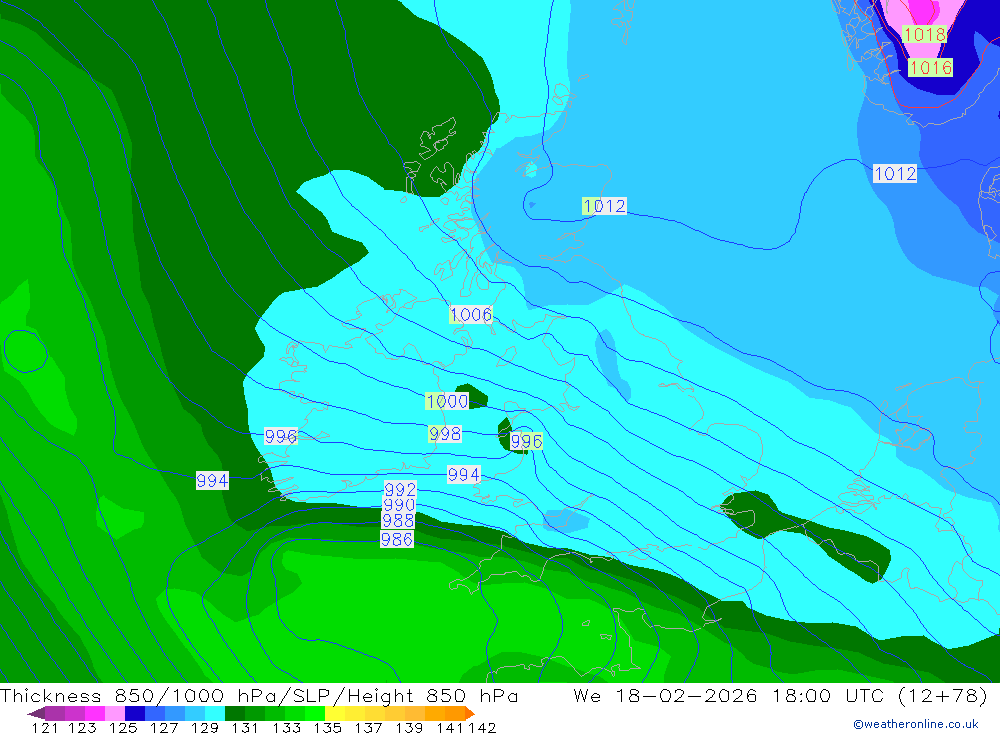Screen dimensions: 1000x733
Task: Click the 990 isobar label
Action: [x=399, y=505]
